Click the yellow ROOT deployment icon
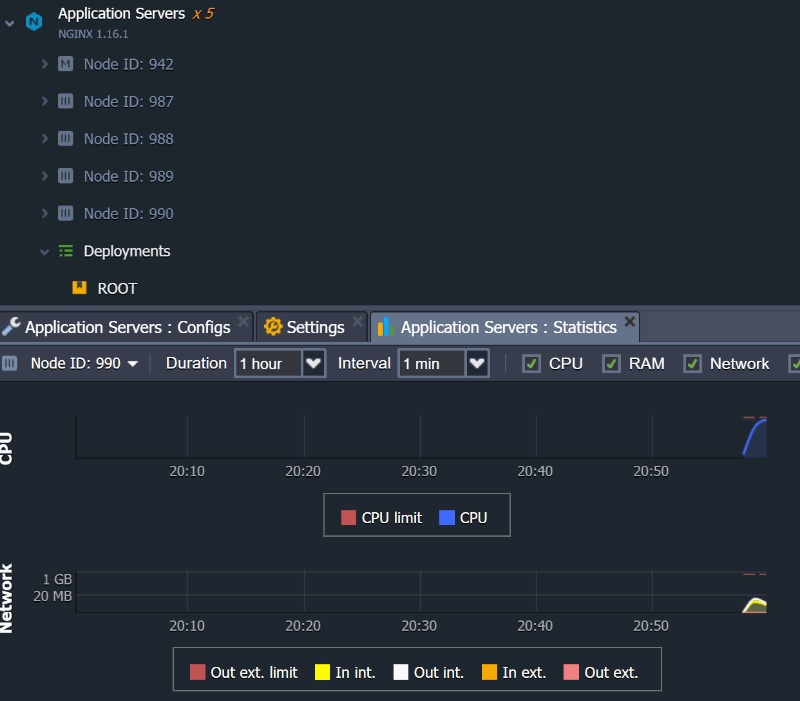This screenshot has width=800, height=701. pyautogui.click(x=80, y=288)
